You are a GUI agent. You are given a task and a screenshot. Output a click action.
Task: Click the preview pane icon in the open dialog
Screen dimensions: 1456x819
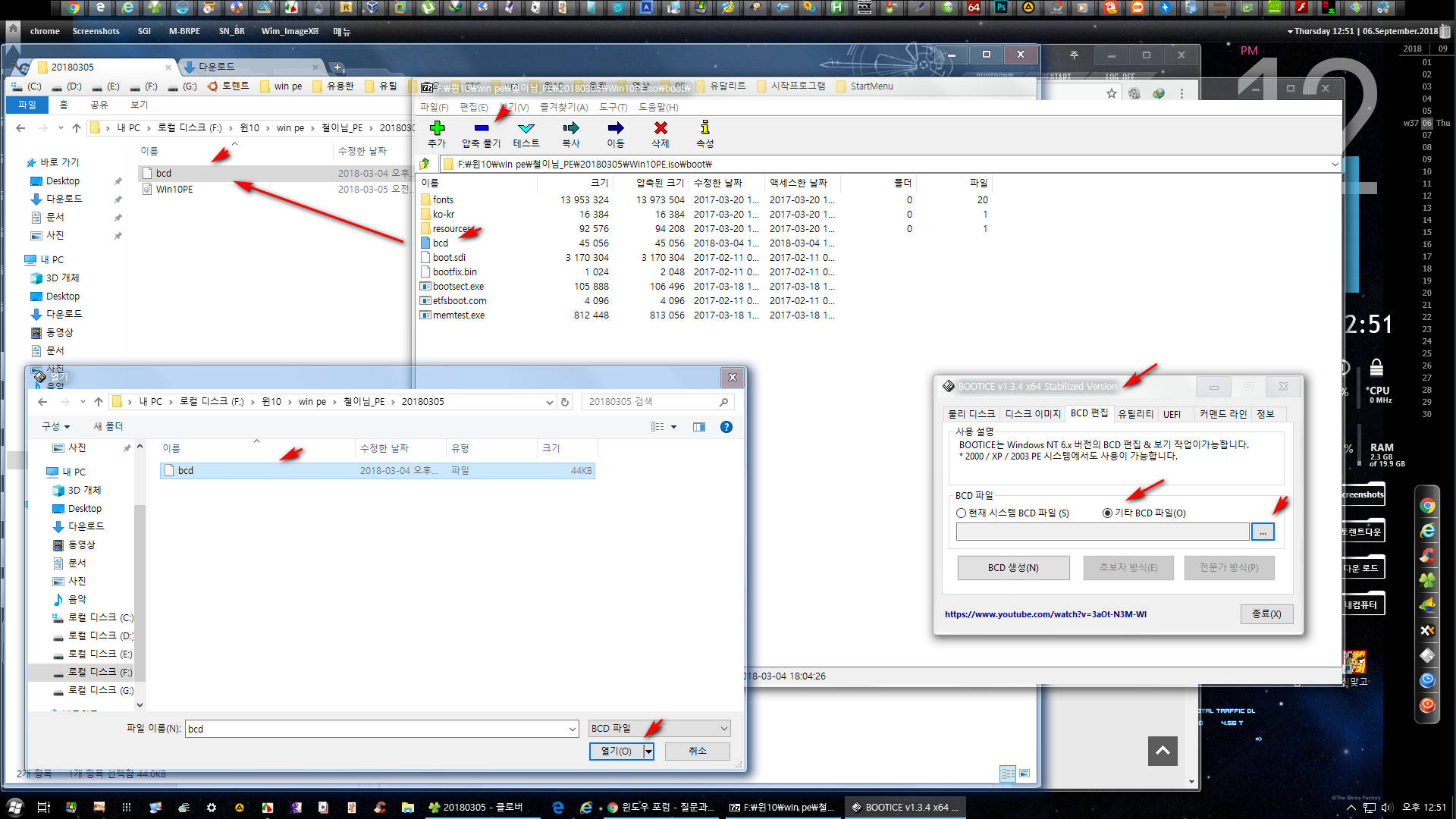699,427
